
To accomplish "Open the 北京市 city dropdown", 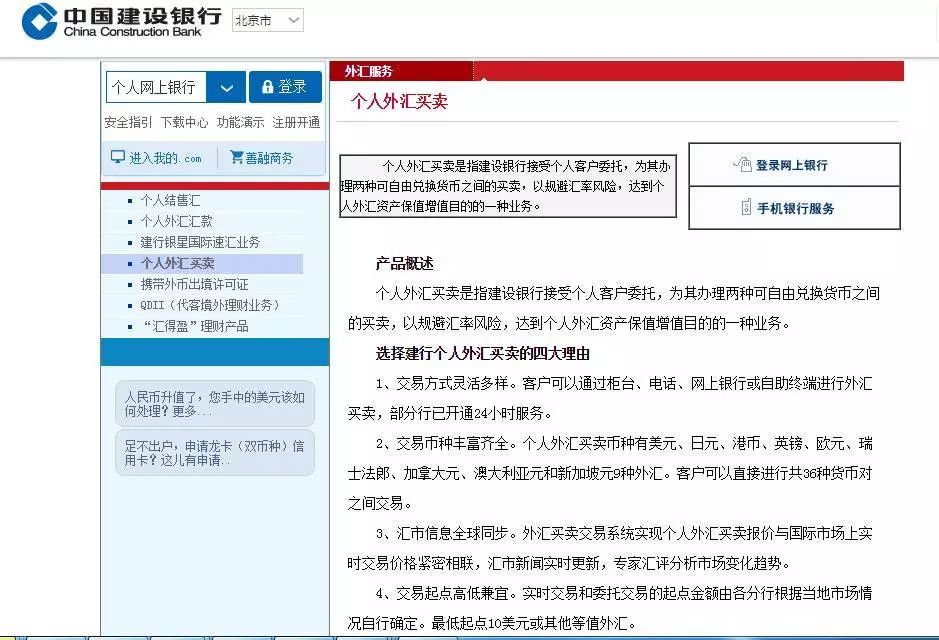I will 268,20.
